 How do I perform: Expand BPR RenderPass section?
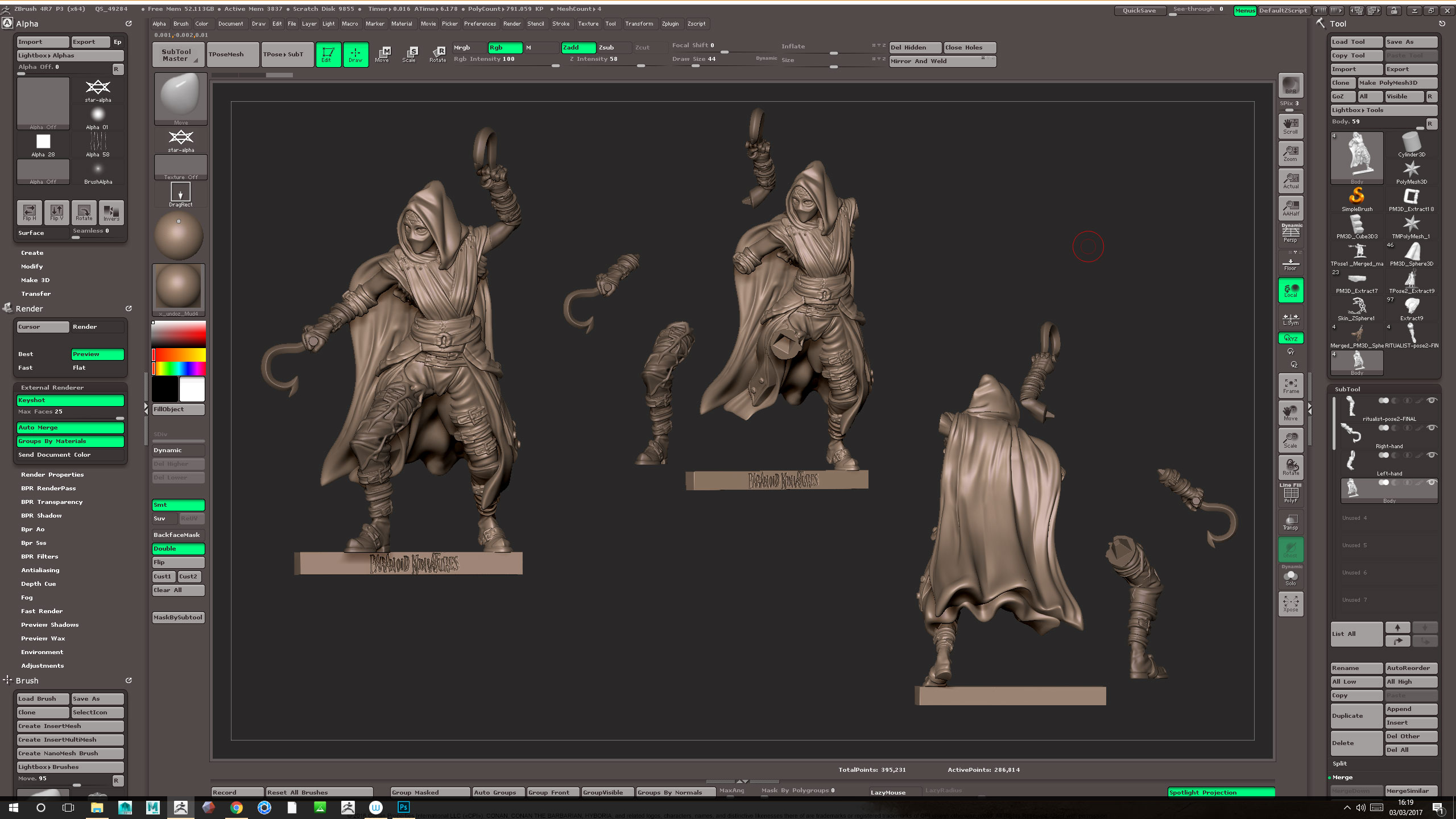click(48, 489)
